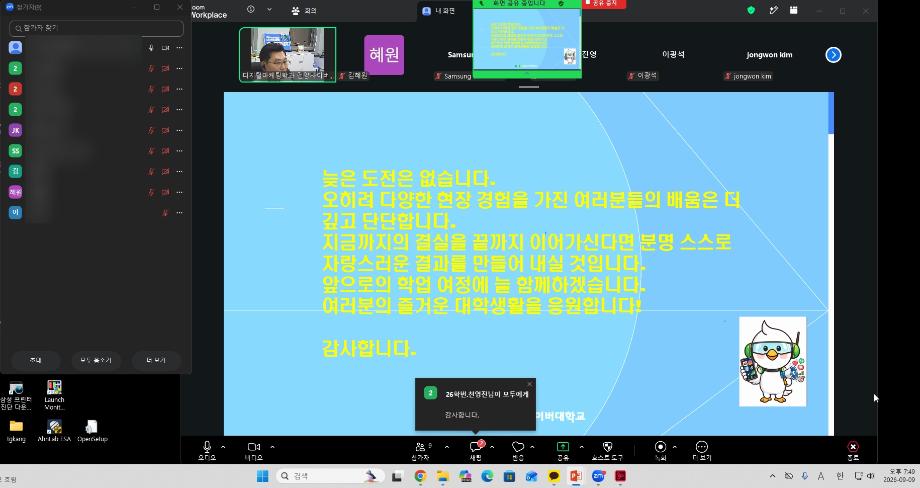Click the participant search field
Screen dimensions: 920x488
[96, 28]
